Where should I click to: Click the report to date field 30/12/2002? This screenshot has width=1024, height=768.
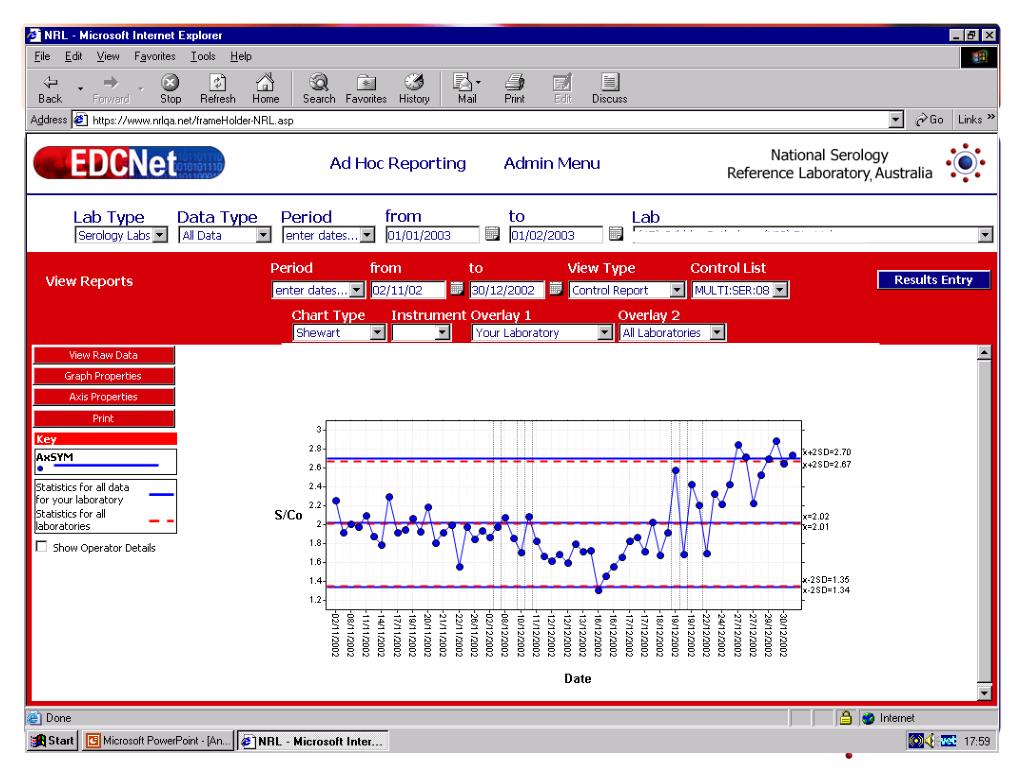click(x=507, y=290)
